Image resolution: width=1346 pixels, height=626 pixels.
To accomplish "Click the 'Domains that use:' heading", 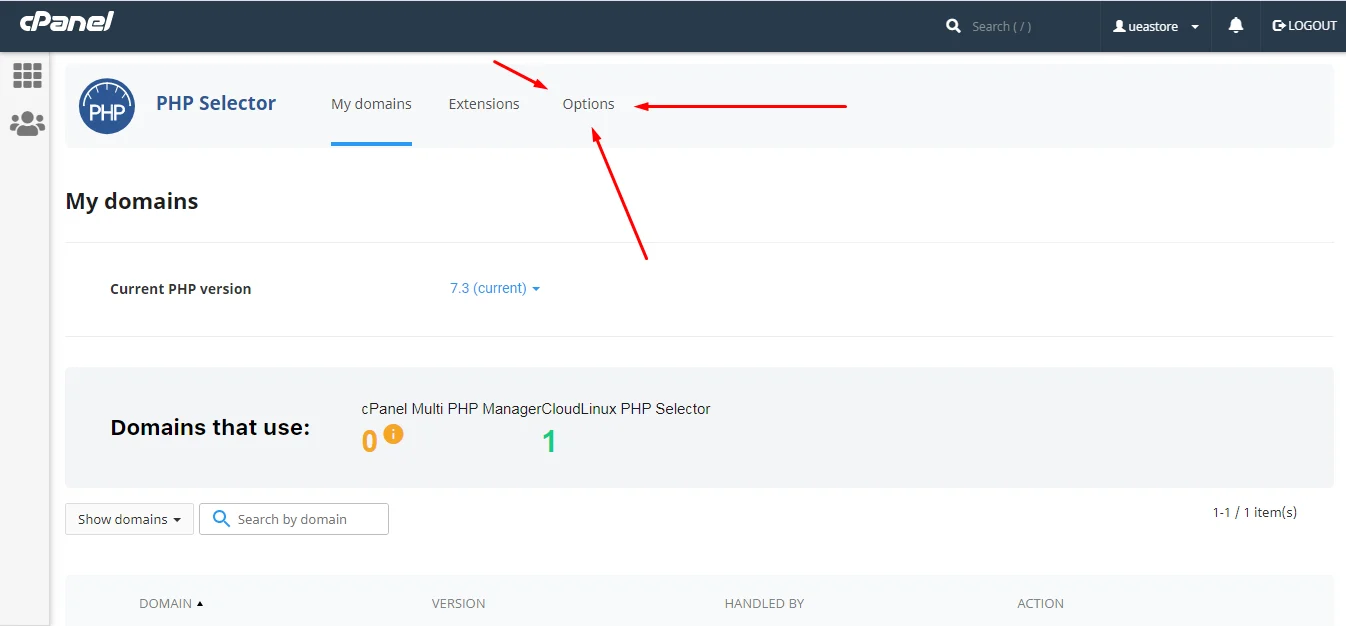I will 210,428.
